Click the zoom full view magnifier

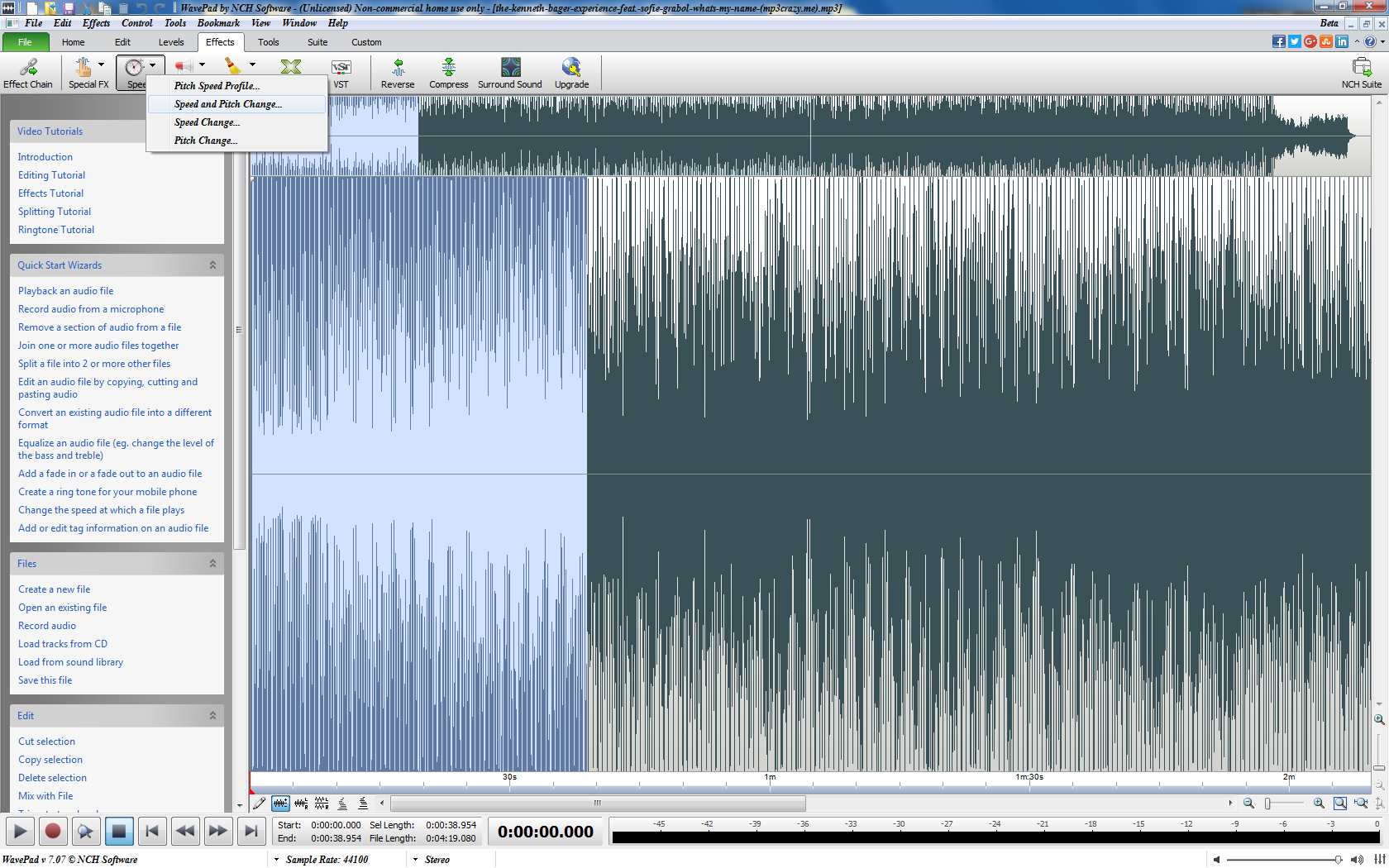[1340, 803]
